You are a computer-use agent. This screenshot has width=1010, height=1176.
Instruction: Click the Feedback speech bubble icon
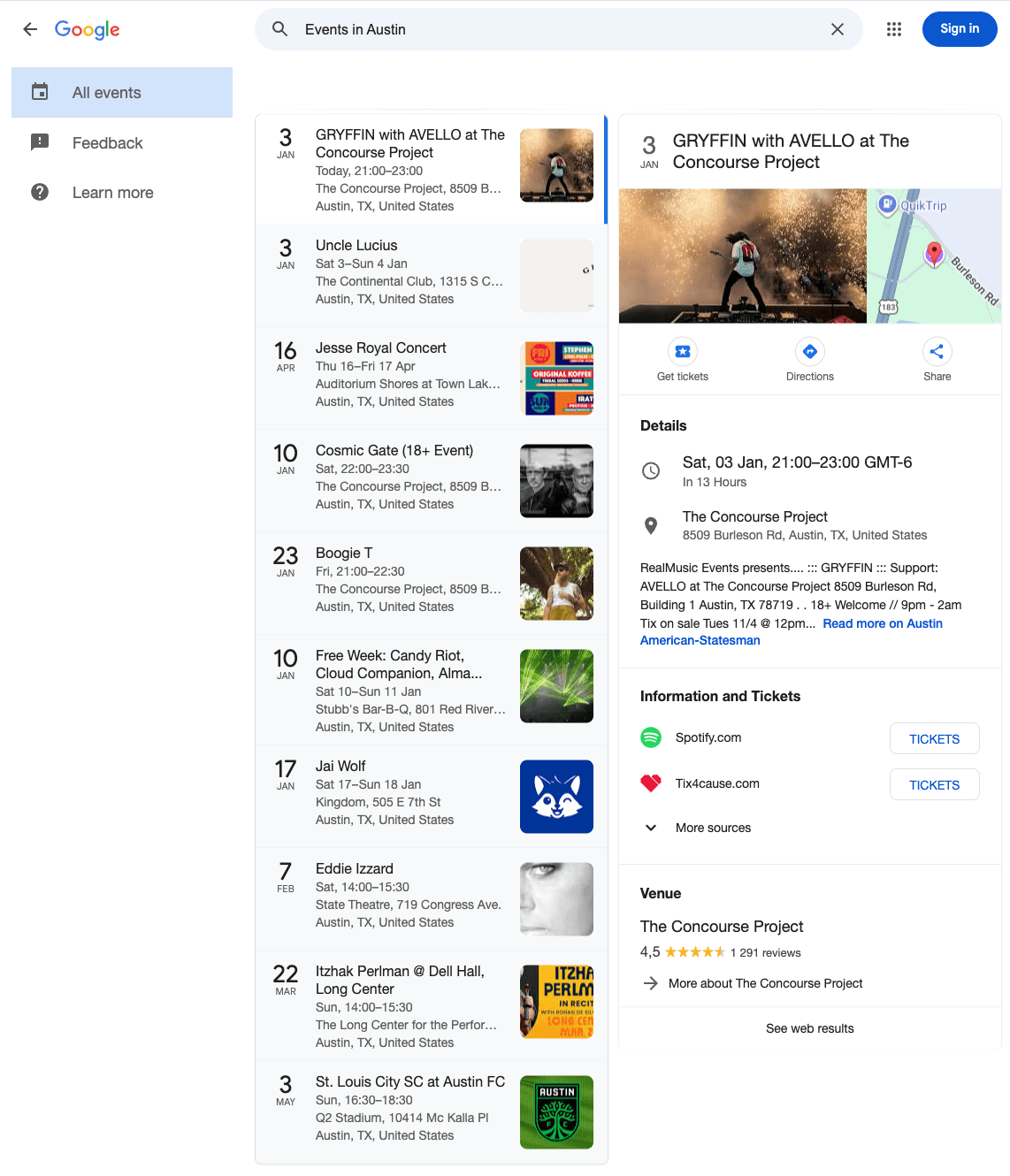pyautogui.click(x=40, y=142)
